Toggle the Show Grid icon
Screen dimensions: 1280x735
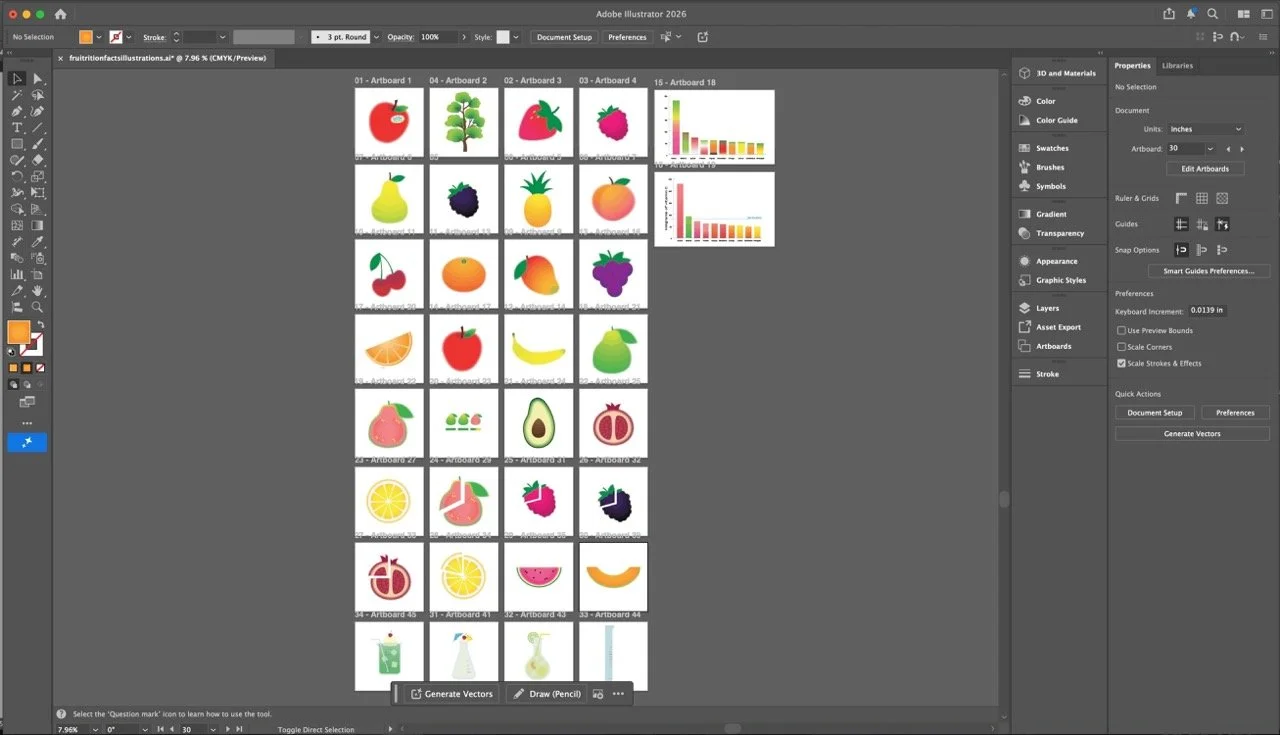point(1202,198)
